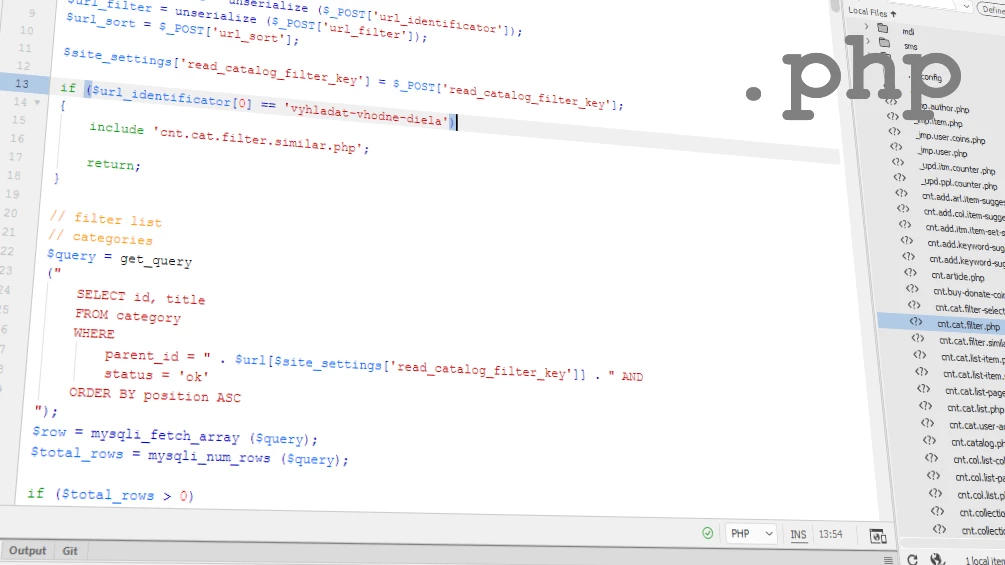Viewport: 1005px width, 565px height.
Task: Click the Define servers button
Action: click(x=992, y=9)
